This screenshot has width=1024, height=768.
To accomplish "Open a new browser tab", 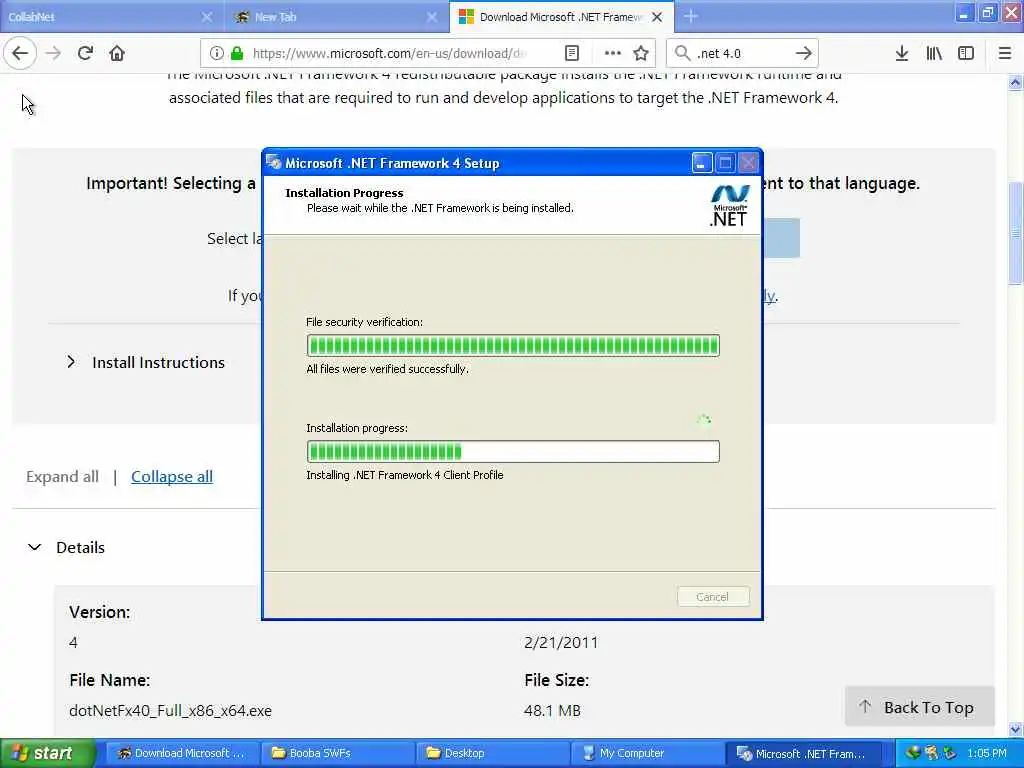I will click(x=691, y=16).
